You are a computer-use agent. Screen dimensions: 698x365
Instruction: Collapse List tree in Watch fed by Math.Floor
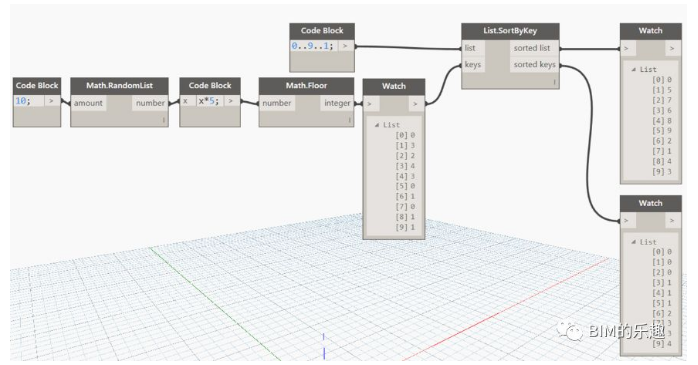[x=377, y=125]
